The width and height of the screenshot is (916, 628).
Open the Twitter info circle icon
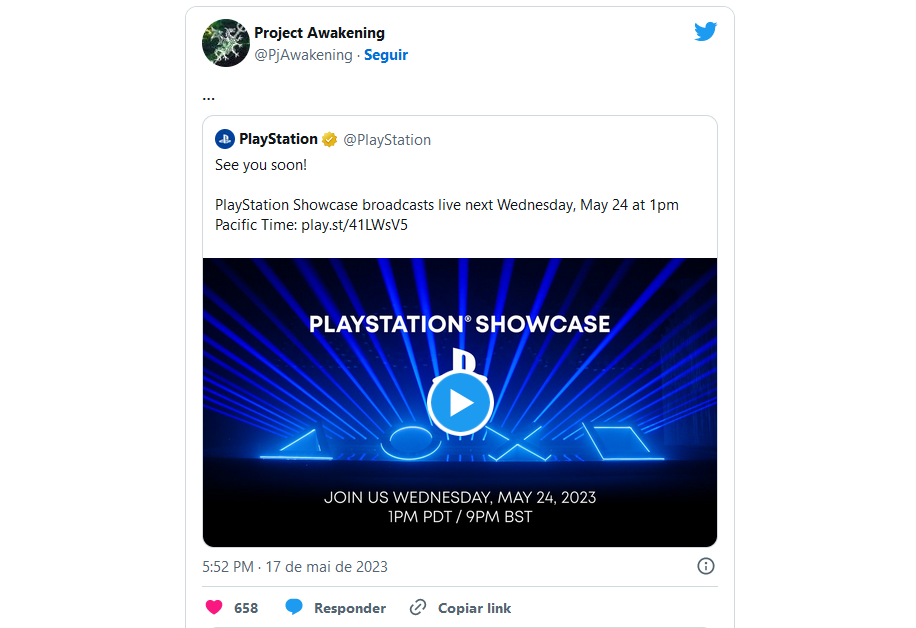[x=705, y=566]
